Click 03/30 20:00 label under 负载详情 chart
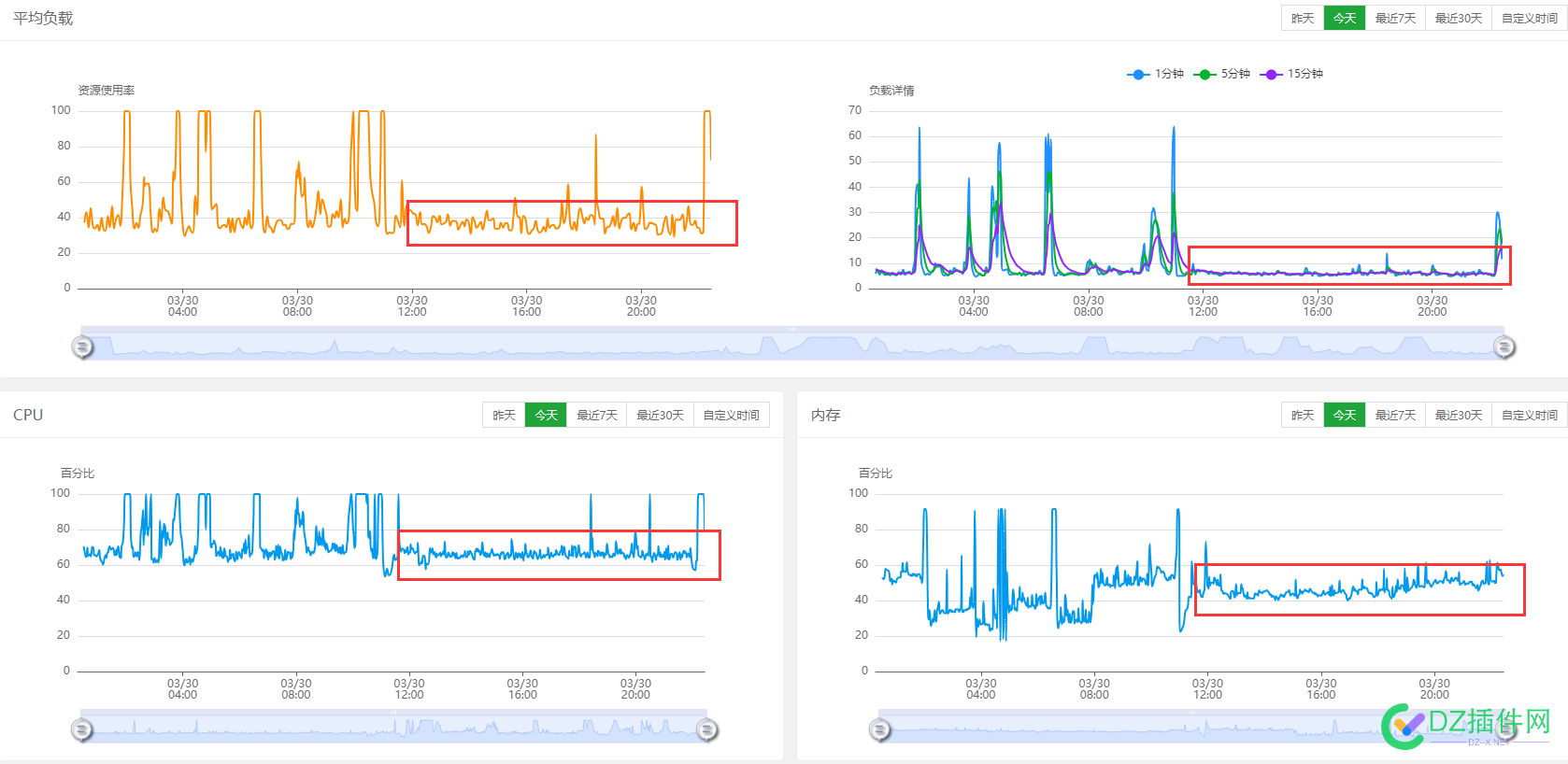Viewport: 1568px width, 764px height. pos(1433,306)
